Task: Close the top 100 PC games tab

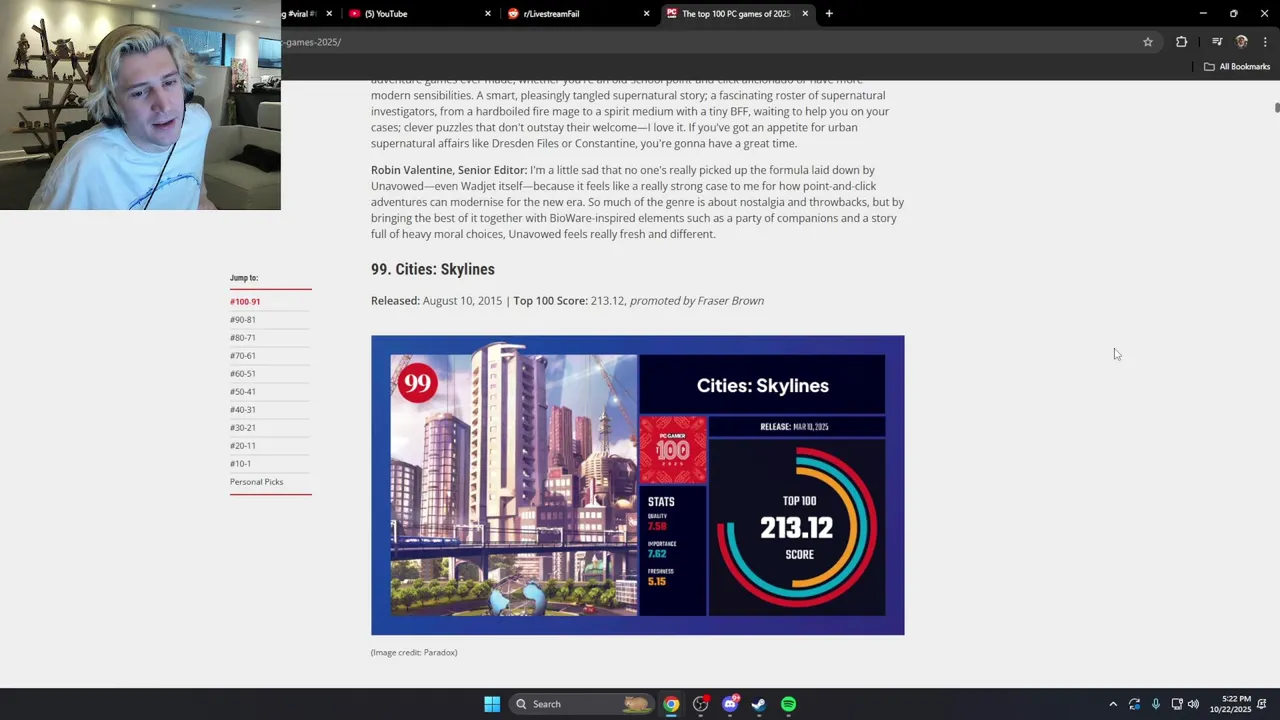Action: pos(805,14)
